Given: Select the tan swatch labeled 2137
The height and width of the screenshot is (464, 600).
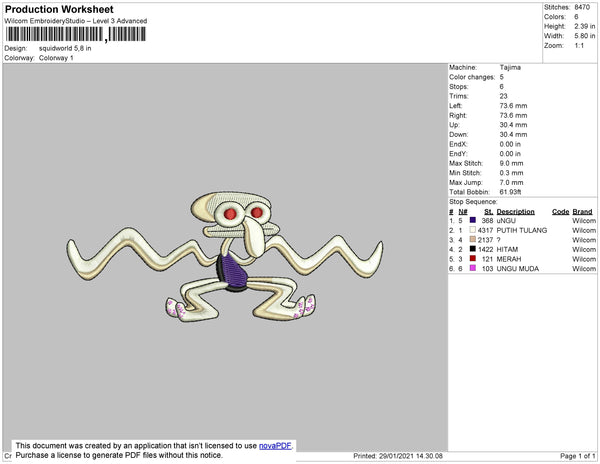Looking at the screenshot, I should (x=473, y=239).
